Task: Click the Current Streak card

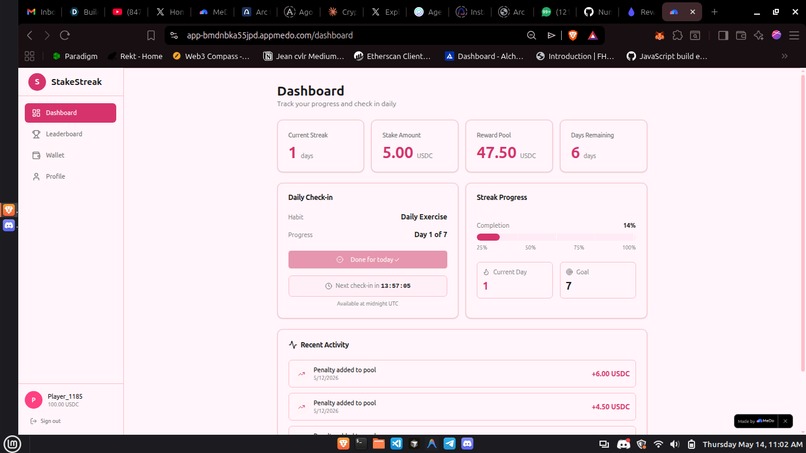Action: 321,146
